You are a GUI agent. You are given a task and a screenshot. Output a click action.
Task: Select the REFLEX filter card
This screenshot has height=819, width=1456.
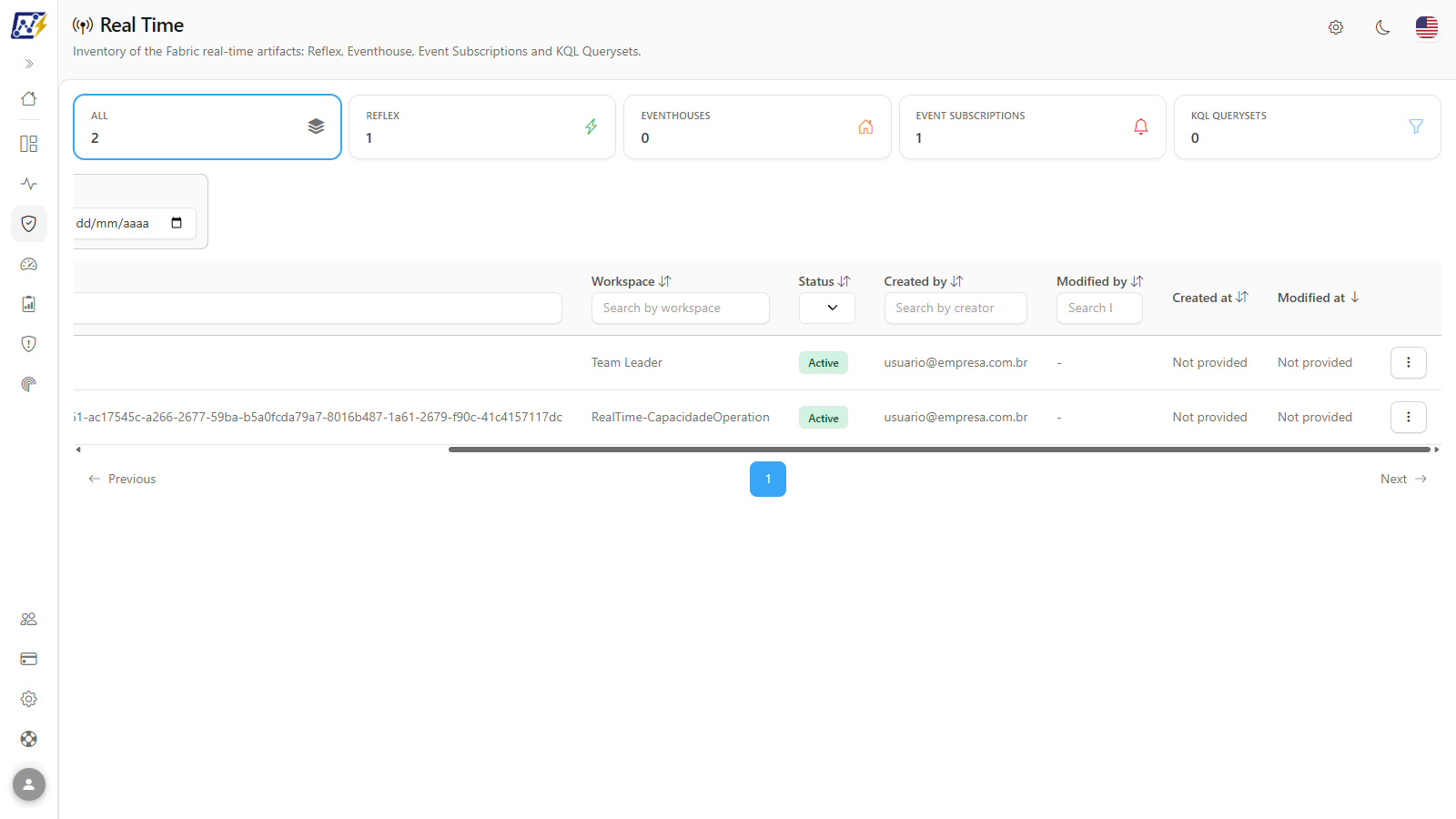click(482, 127)
